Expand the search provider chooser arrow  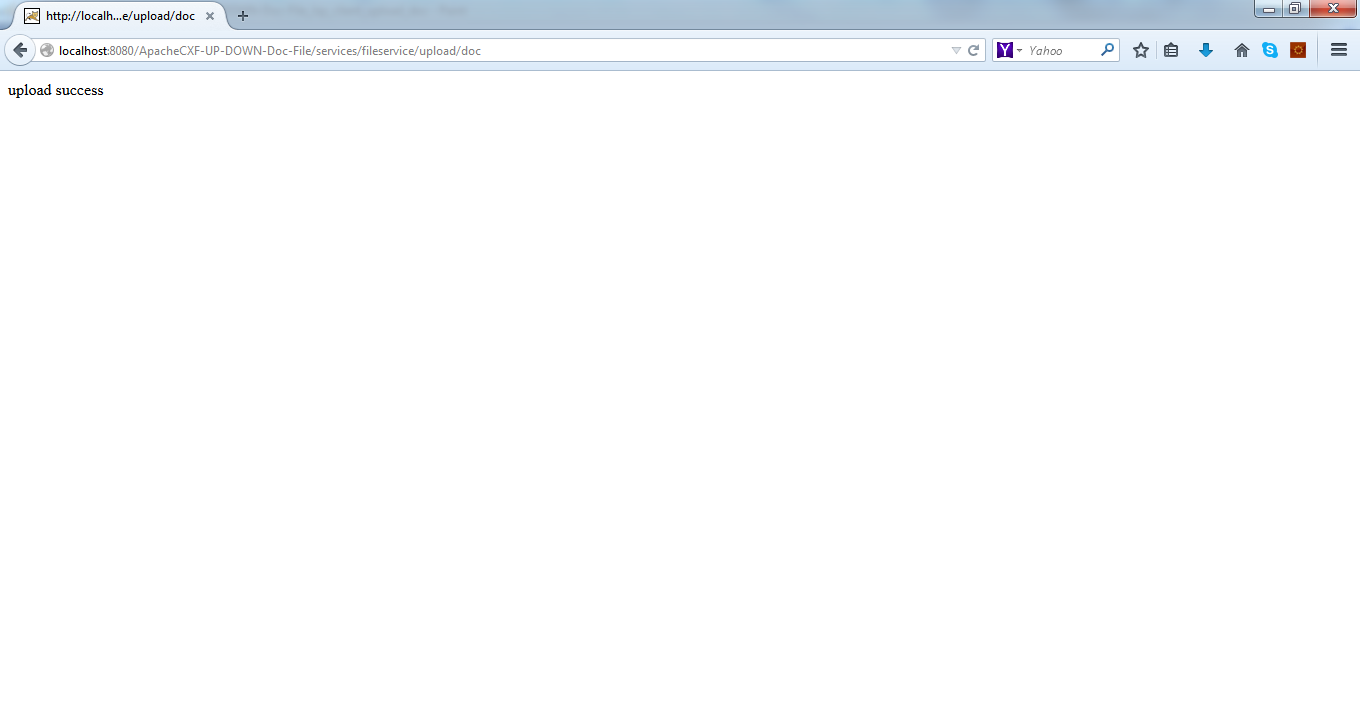(x=1019, y=50)
